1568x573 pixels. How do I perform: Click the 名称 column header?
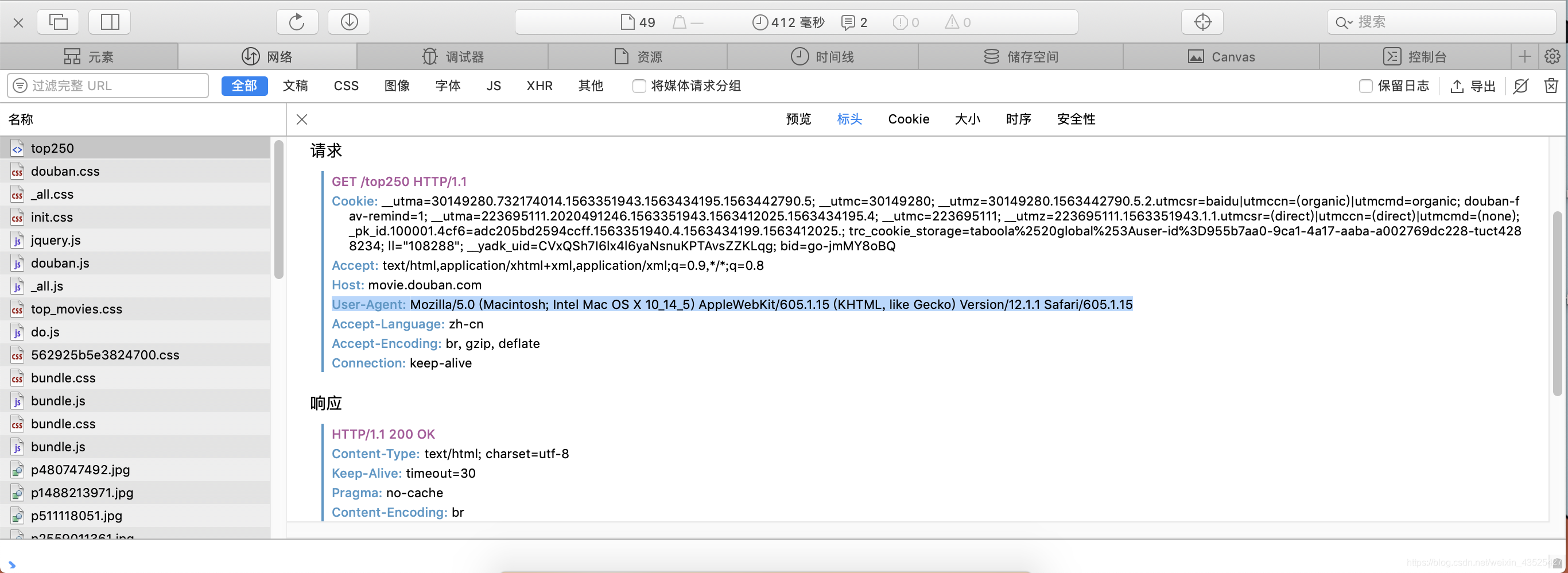(143, 119)
